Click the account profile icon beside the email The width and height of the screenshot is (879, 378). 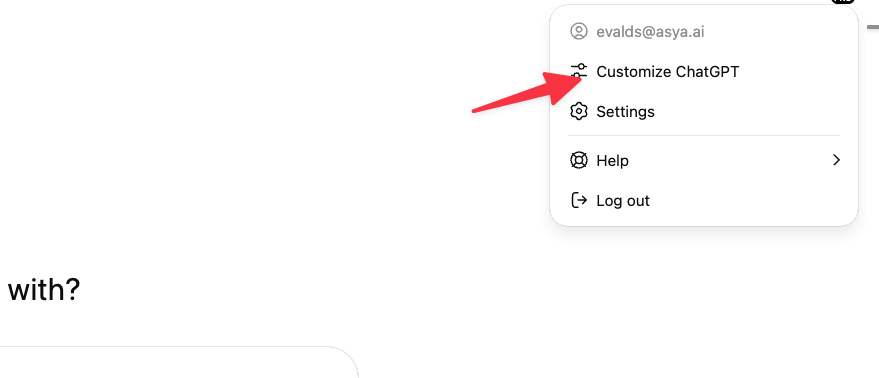click(x=579, y=31)
